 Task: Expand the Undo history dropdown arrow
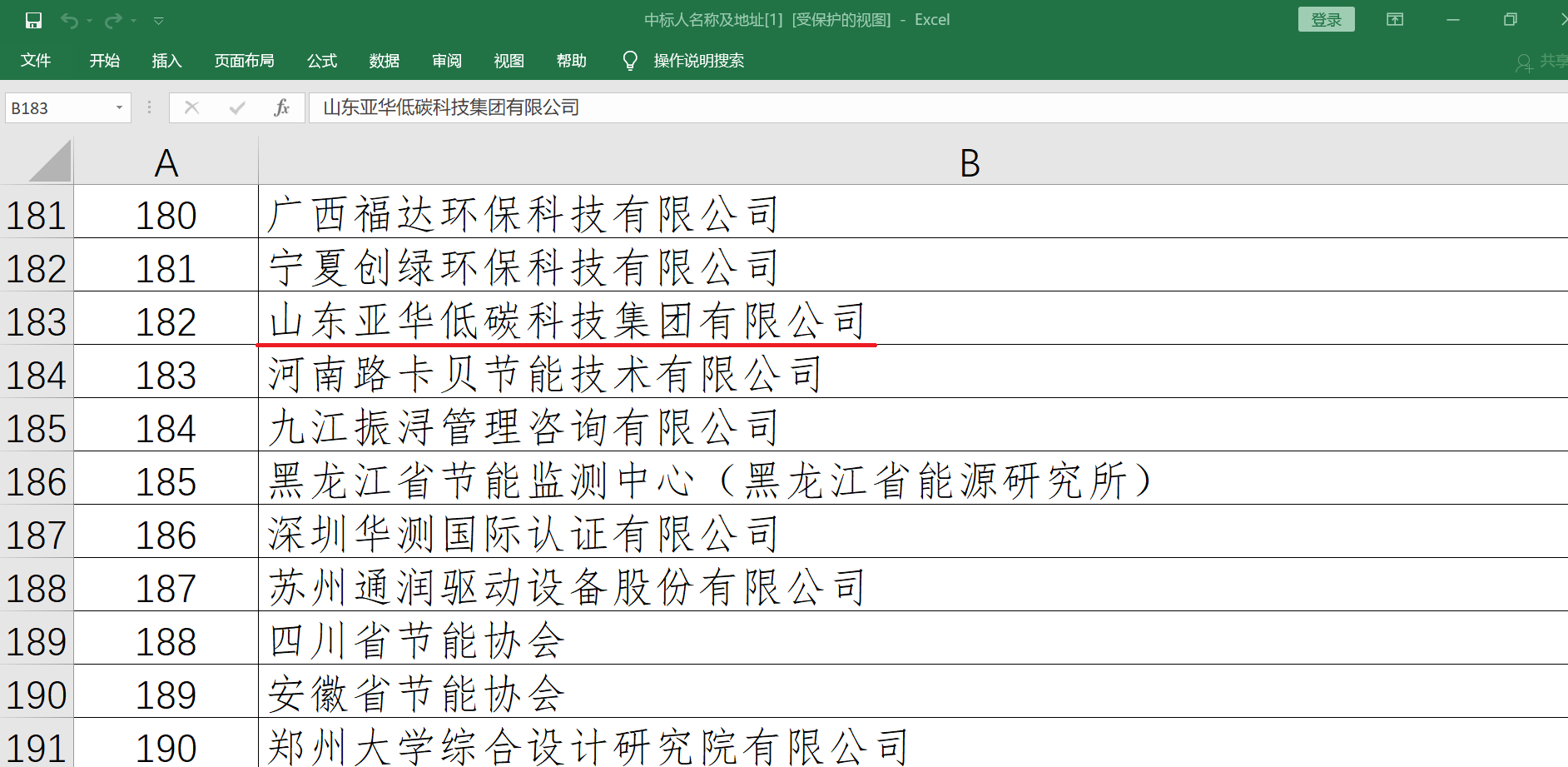(89, 20)
